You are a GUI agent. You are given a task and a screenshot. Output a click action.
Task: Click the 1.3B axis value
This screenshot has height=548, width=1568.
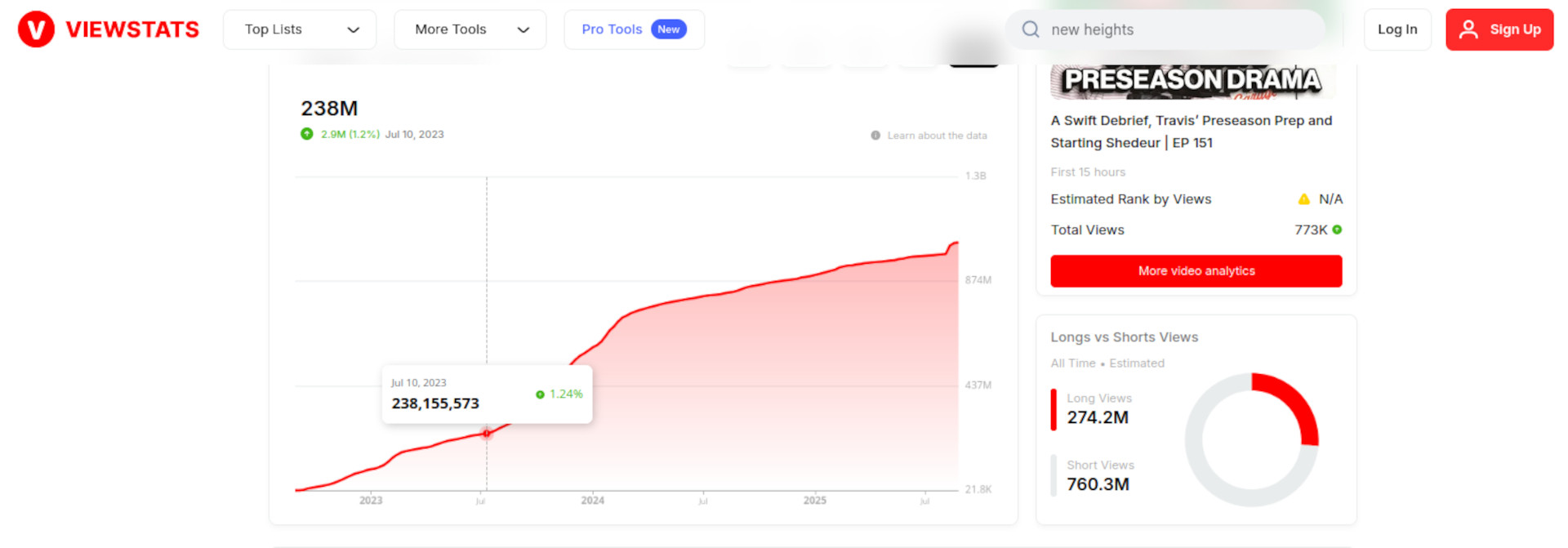click(x=976, y=176)
